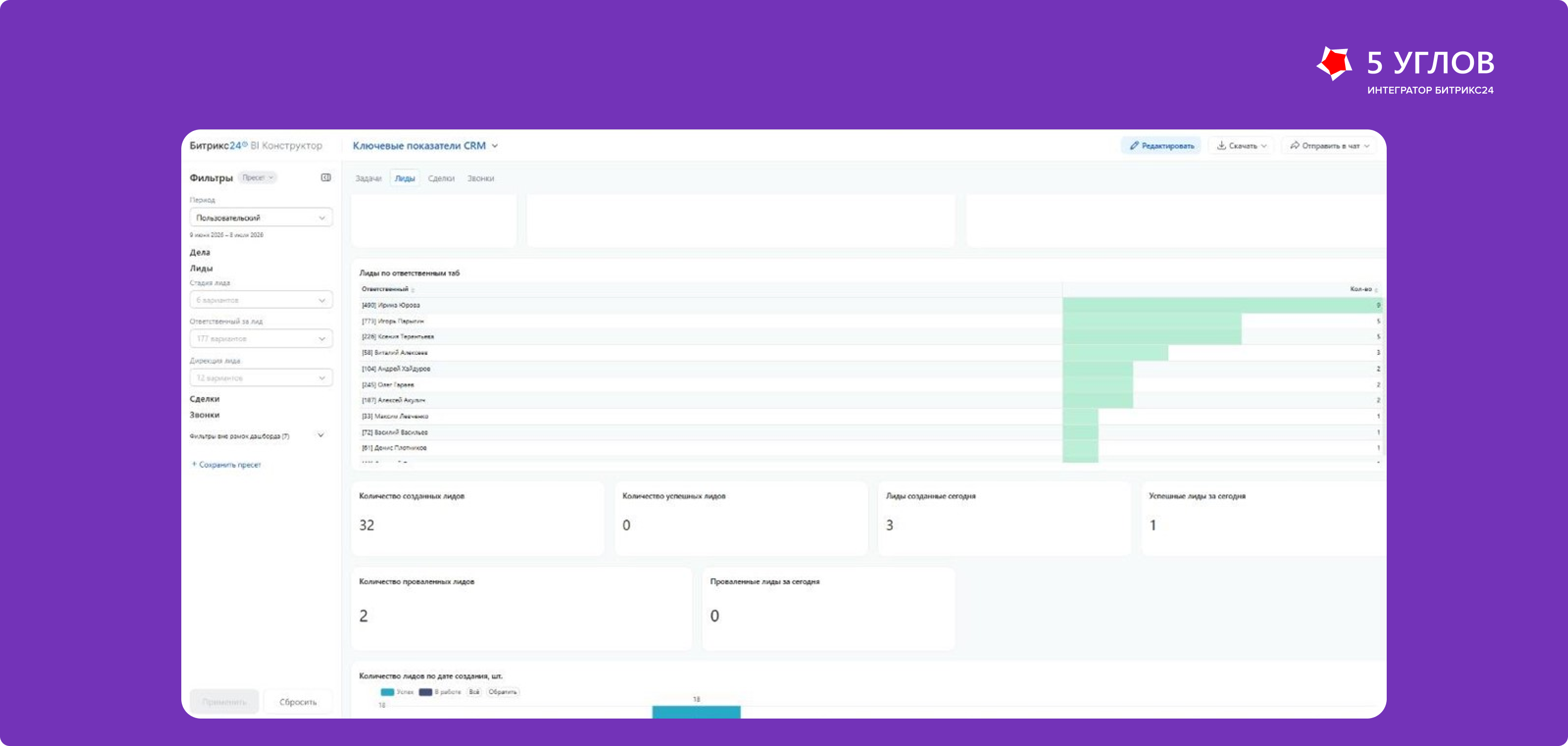The image size is (1568, 746).
Task: Collapse the Лиды filter section in sidebar
Action: click(x=201, y=268)
